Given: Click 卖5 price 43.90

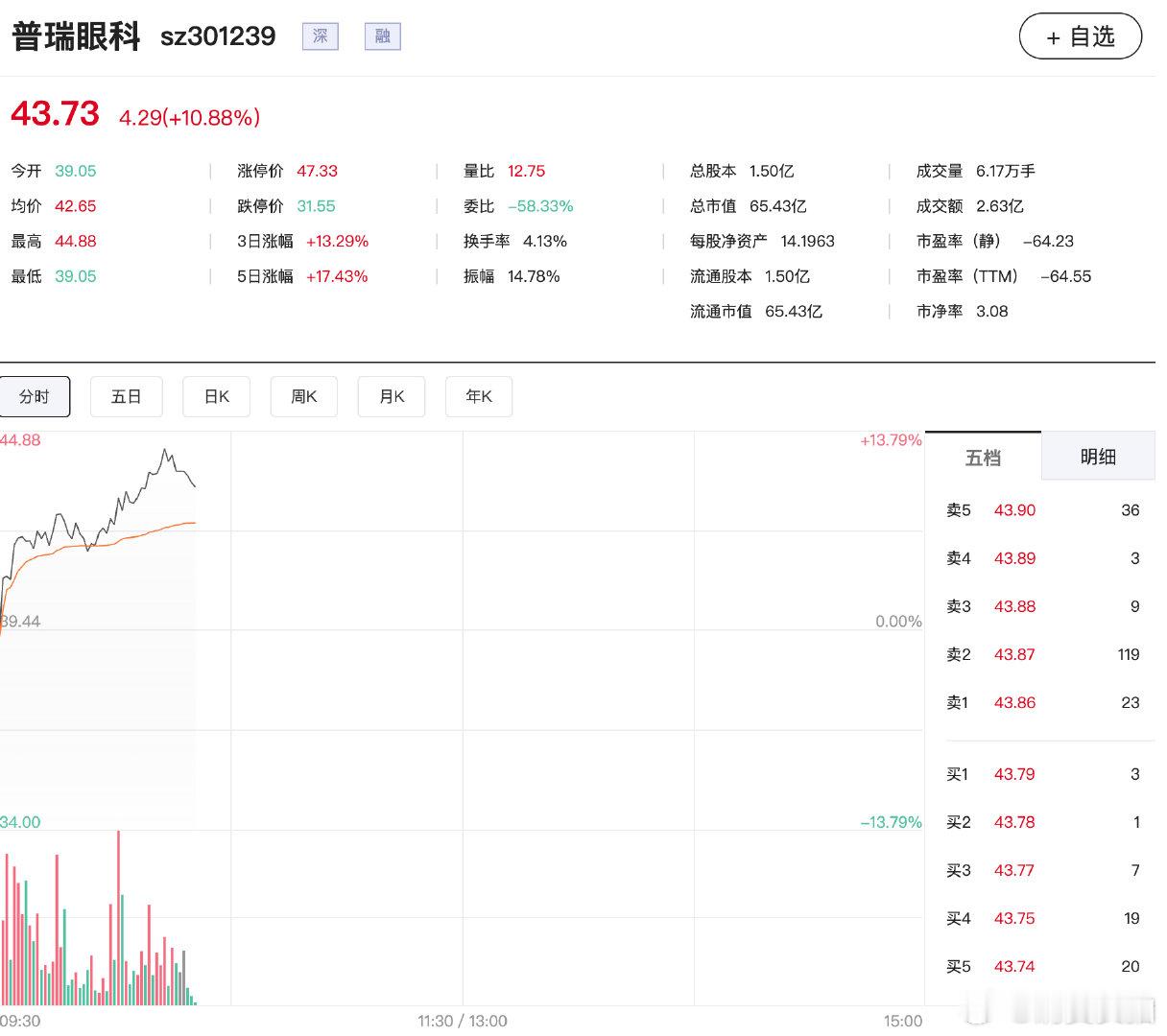Looking at the screenshot, I should click(x=1014, y=510).
